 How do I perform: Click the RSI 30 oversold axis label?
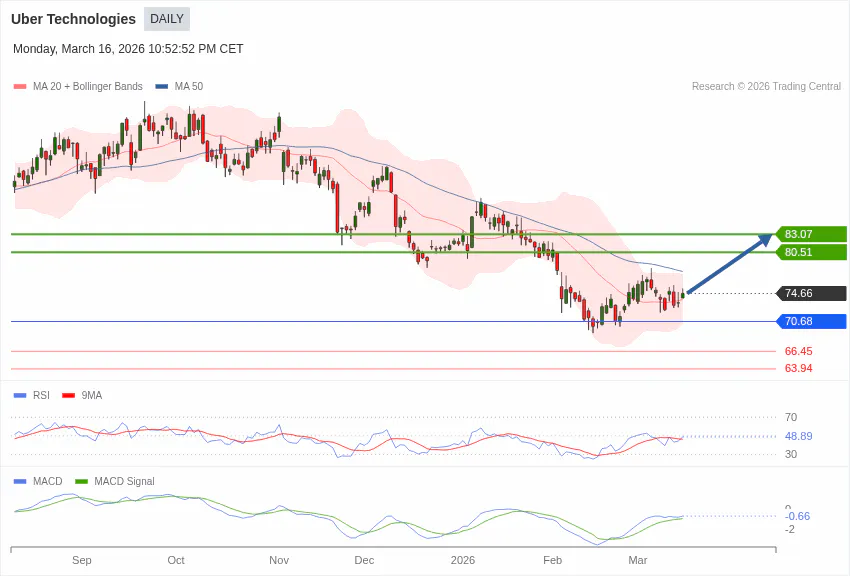(791, 454)
